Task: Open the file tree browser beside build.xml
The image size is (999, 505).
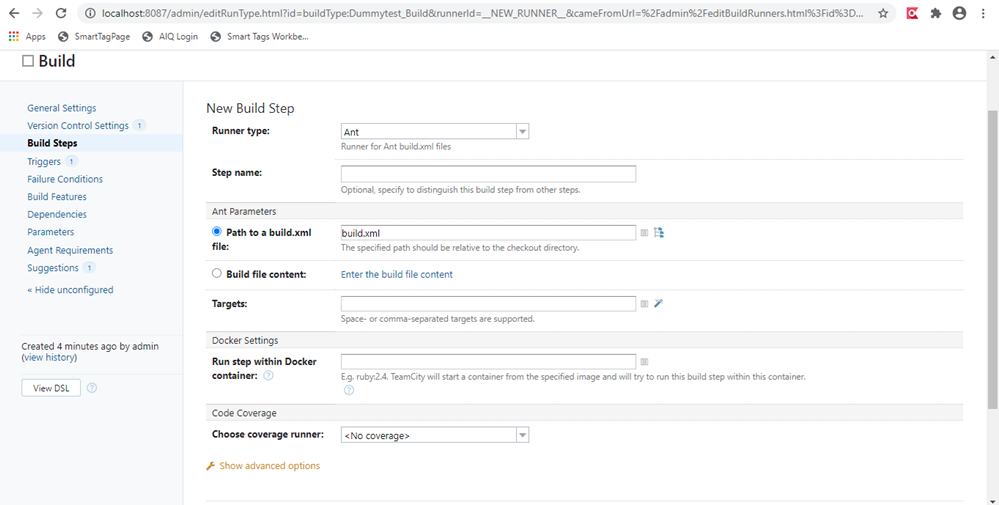Action: [659, 232]
